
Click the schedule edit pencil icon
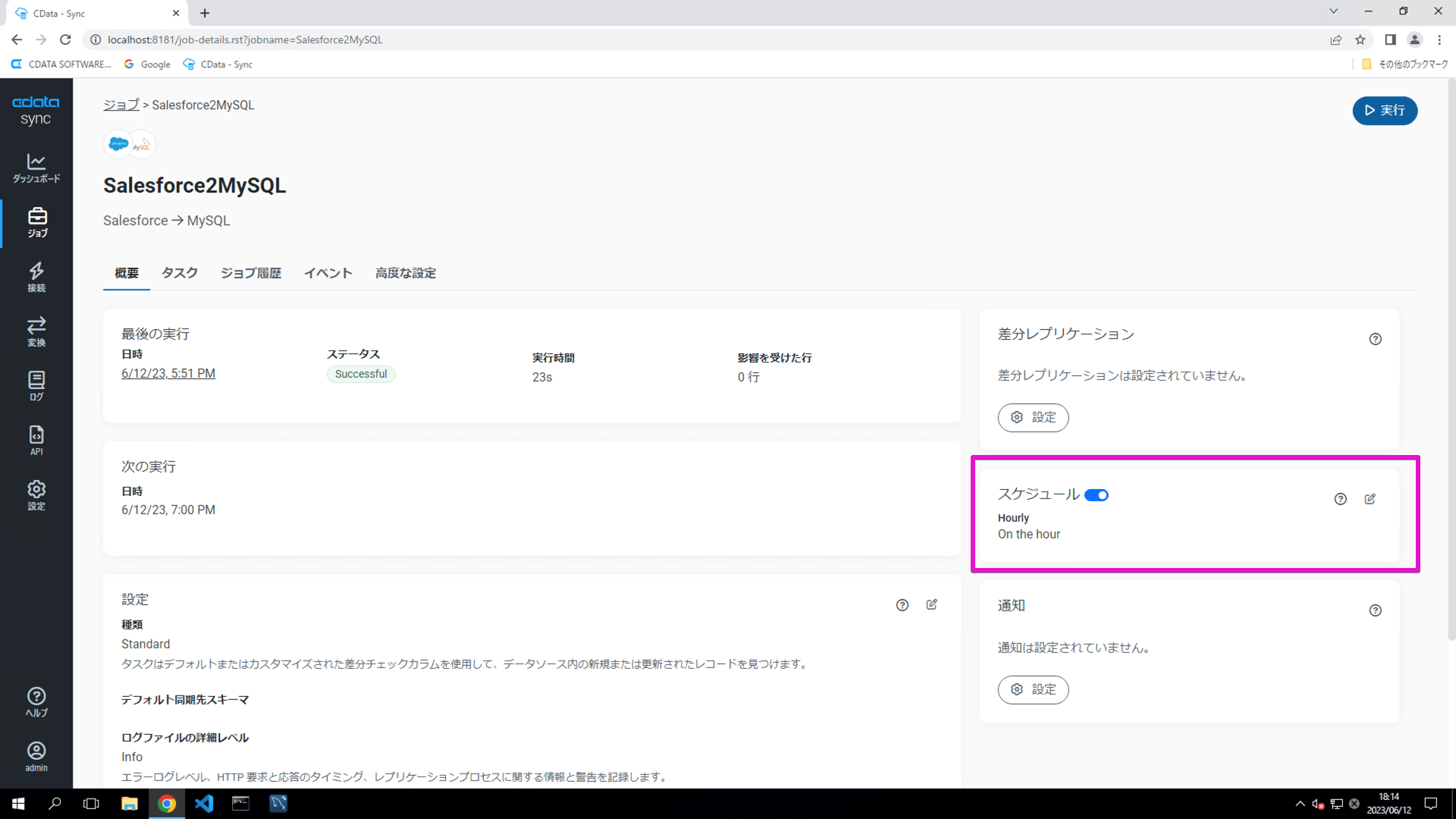1370,499
